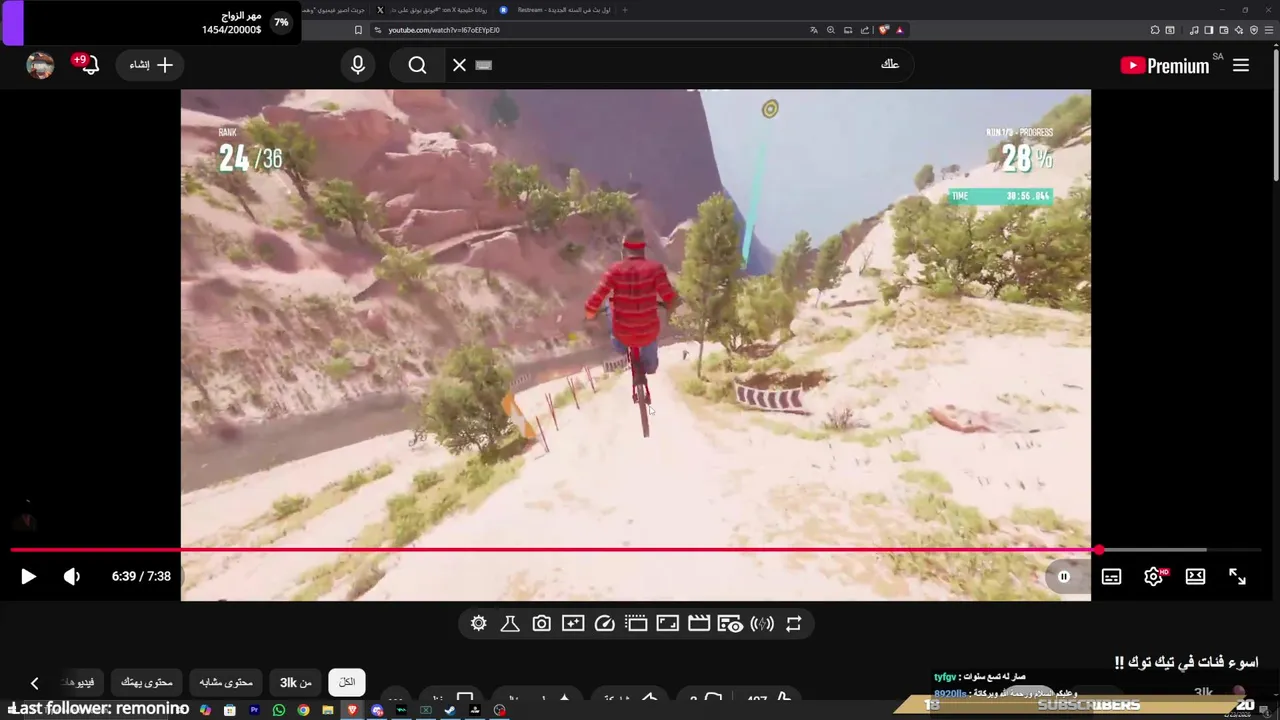Start voice search with microphone
The width and height of the screenshot is (1280, 720).
358,65
